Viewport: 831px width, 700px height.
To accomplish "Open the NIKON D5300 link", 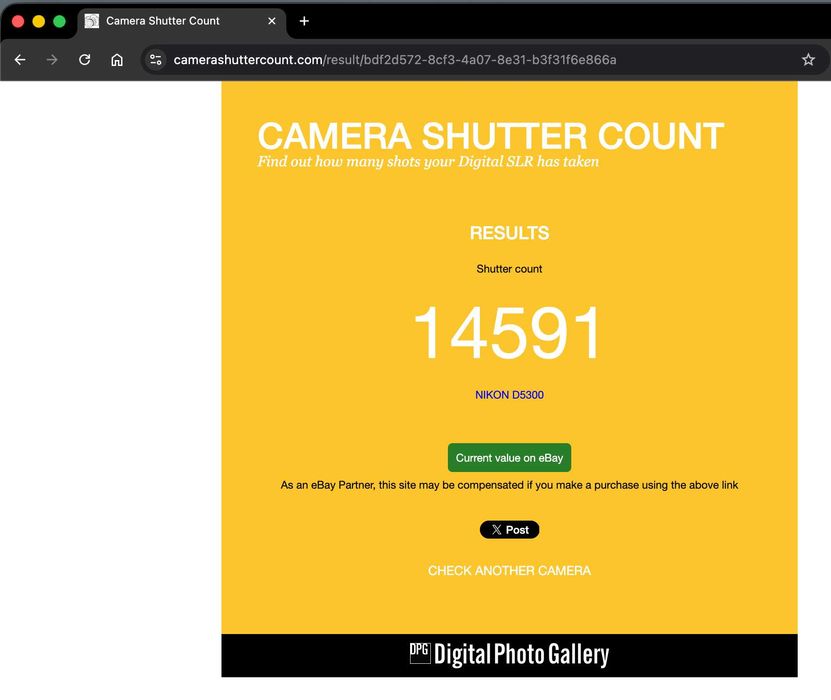I will [x=509, y=395].
